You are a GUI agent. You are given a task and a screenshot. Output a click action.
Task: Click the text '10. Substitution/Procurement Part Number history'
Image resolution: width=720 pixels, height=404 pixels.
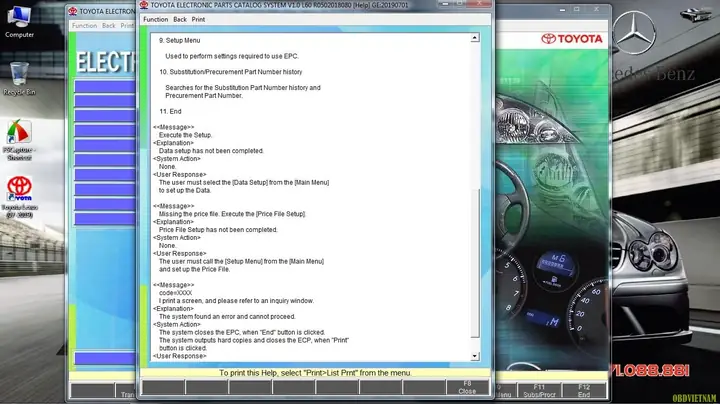point(231,72)
